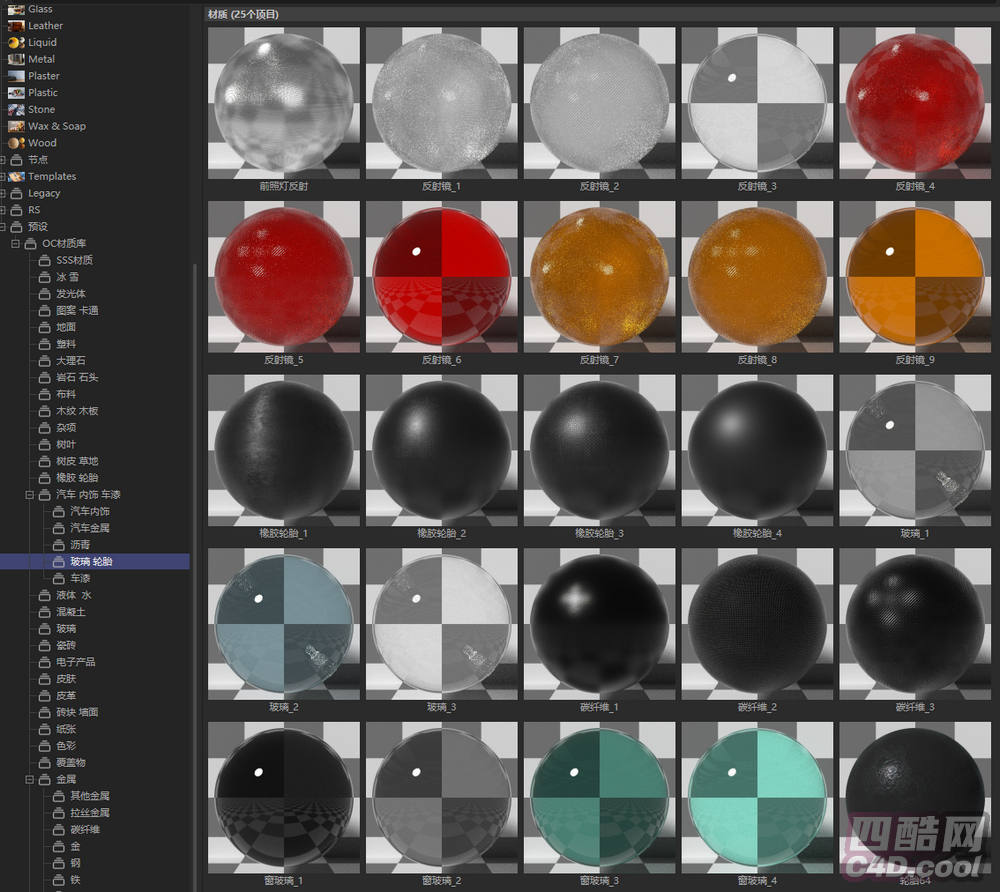Click the Wood category icon
Screen dimensions: 1000x892
point(17,143)
